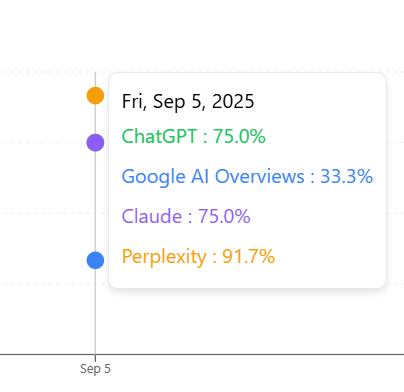Select the purple Claude data point

click(x=95, y=143)
